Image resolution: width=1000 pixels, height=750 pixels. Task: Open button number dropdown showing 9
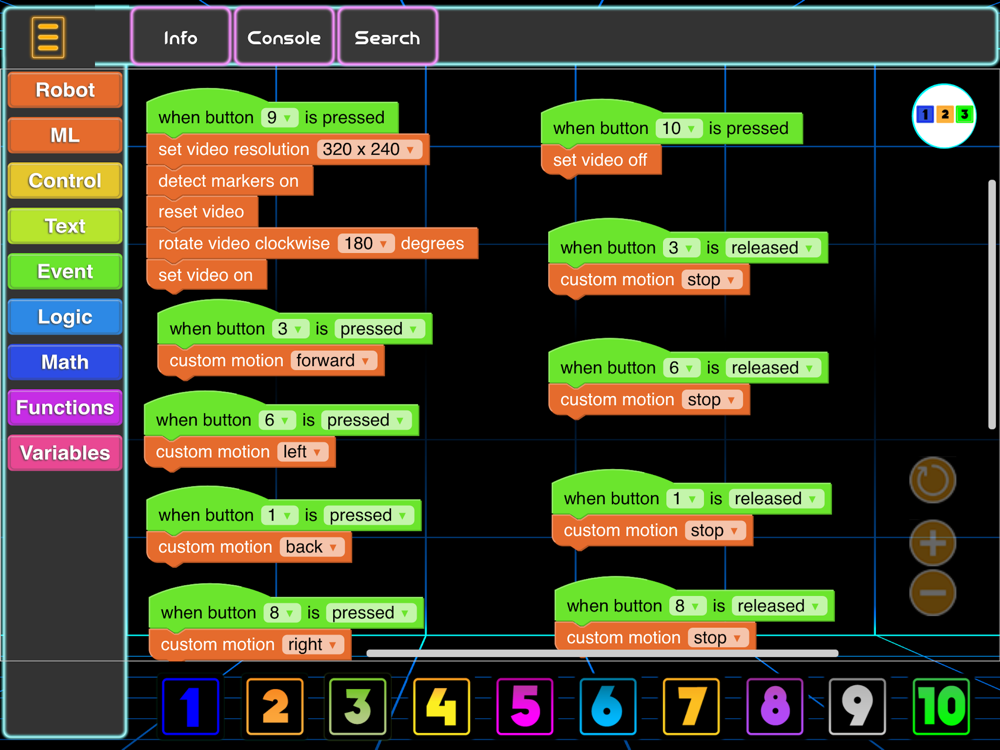279,117
